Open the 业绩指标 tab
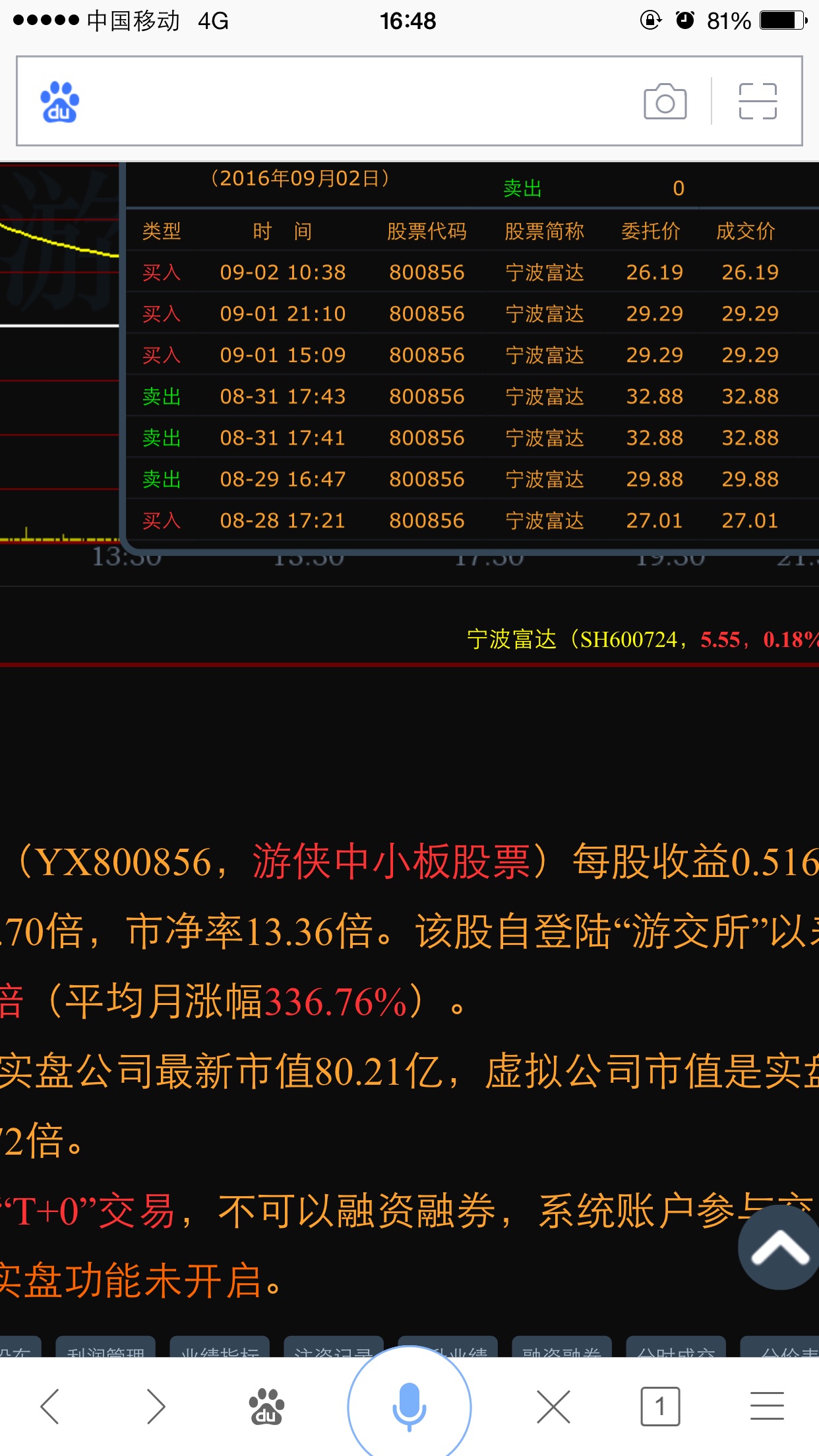The height and width of the screenshot is (1456, 819). pos(220,1348)
